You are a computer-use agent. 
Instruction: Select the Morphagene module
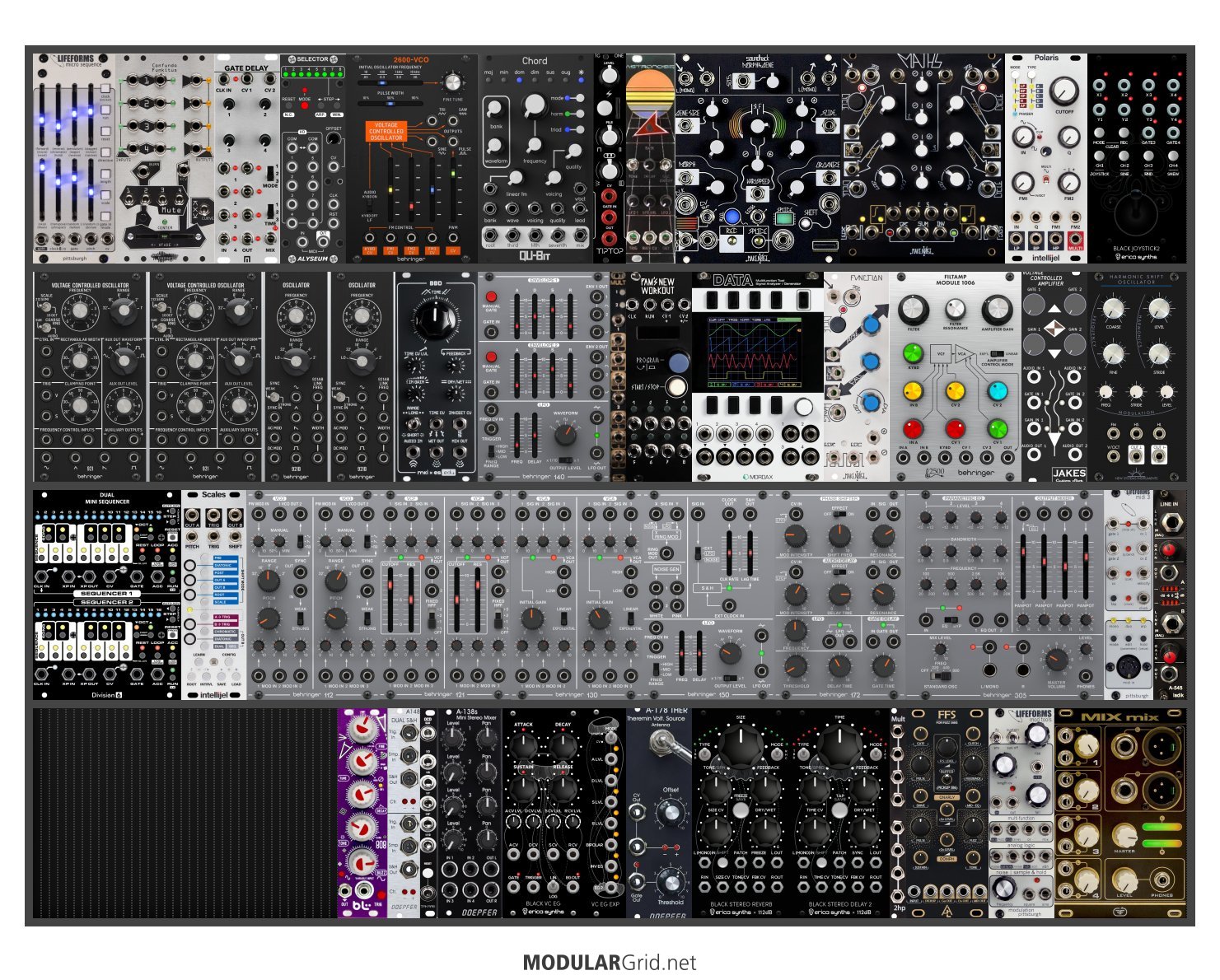click(758, 158)
